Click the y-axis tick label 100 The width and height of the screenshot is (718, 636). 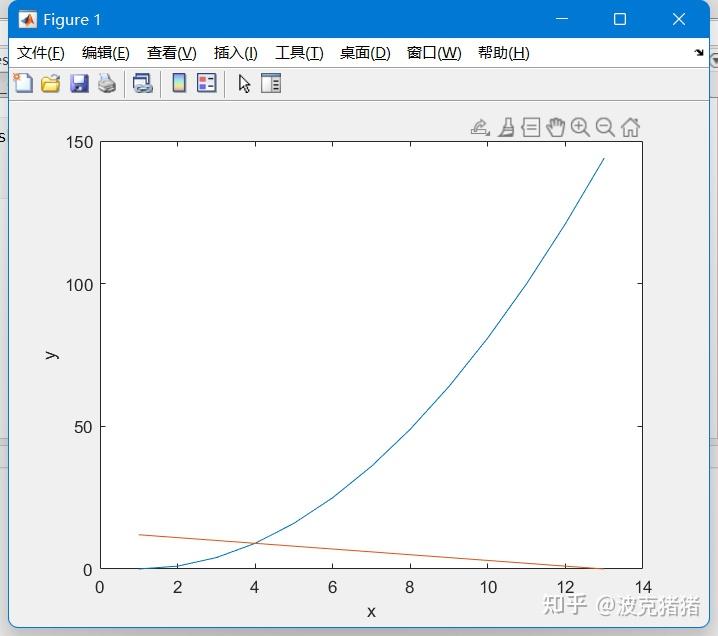pos(79,285)
